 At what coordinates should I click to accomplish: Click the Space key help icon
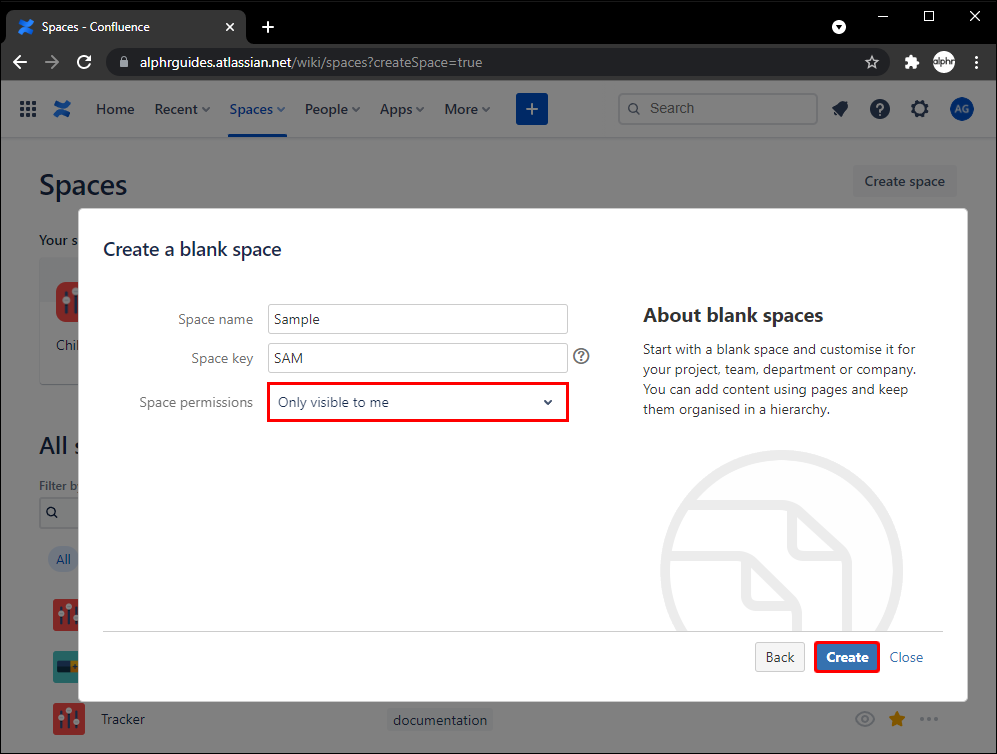click(581, 357)
